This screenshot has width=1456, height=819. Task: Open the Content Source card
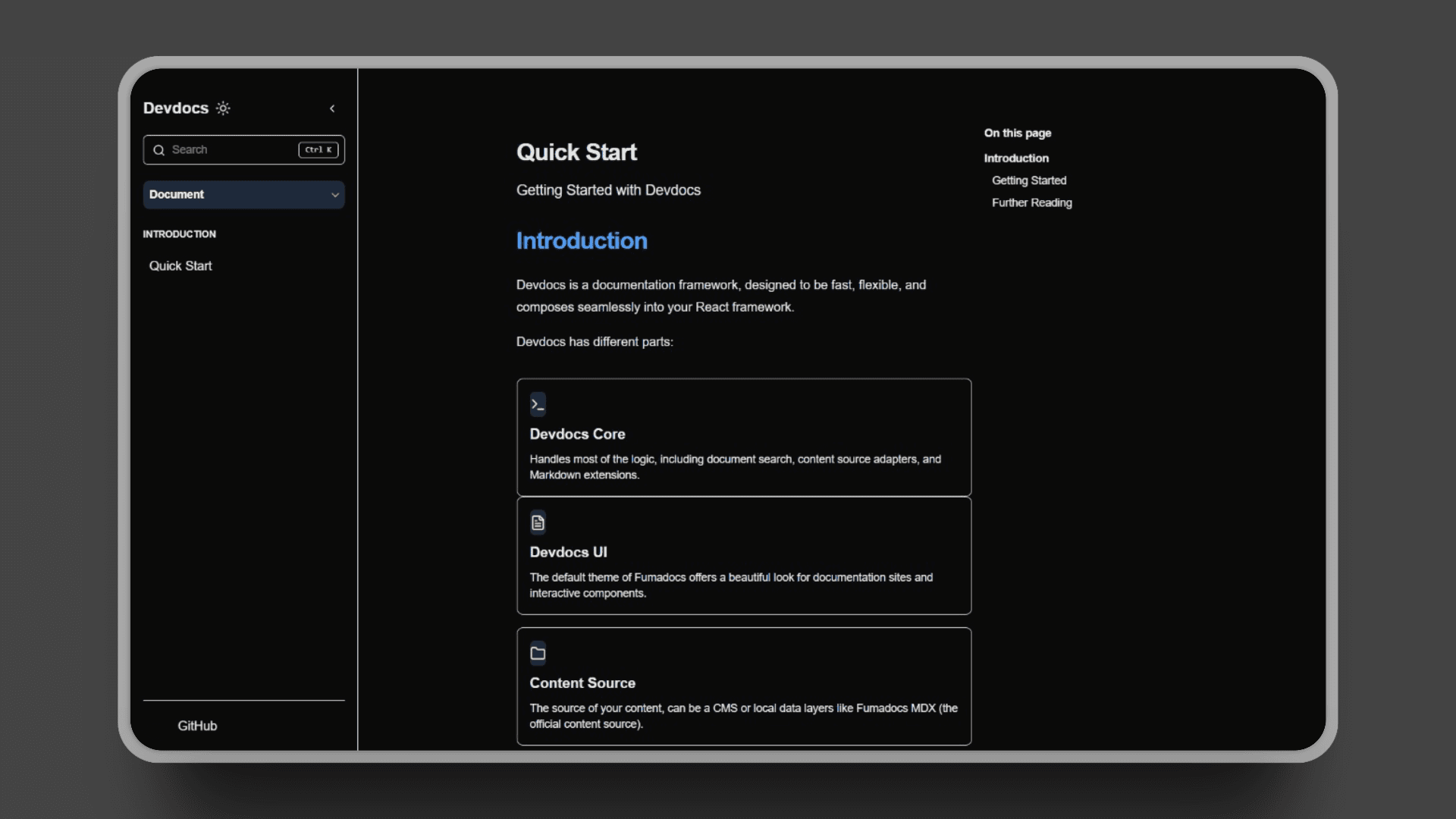click(743, 686)
